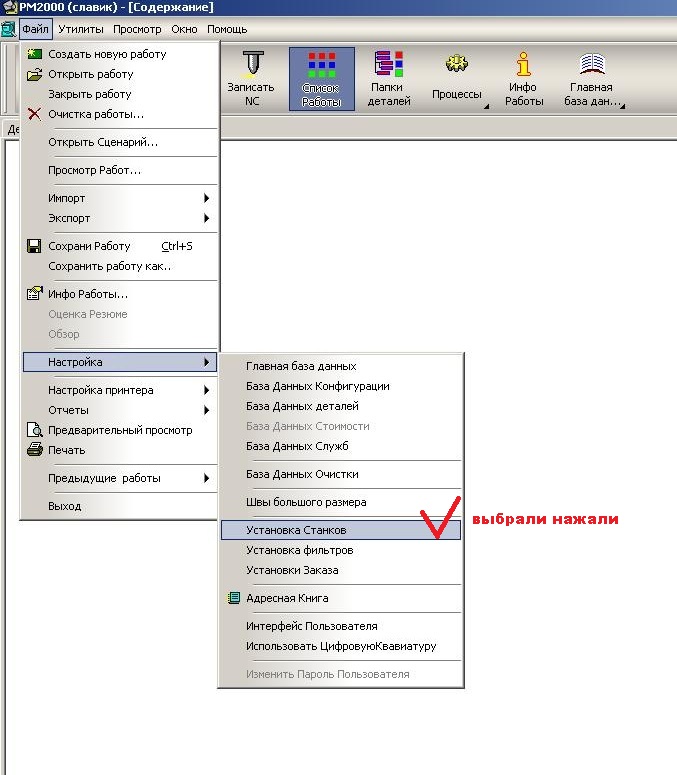Select База Данных Очистки entry

click(340, 474)
